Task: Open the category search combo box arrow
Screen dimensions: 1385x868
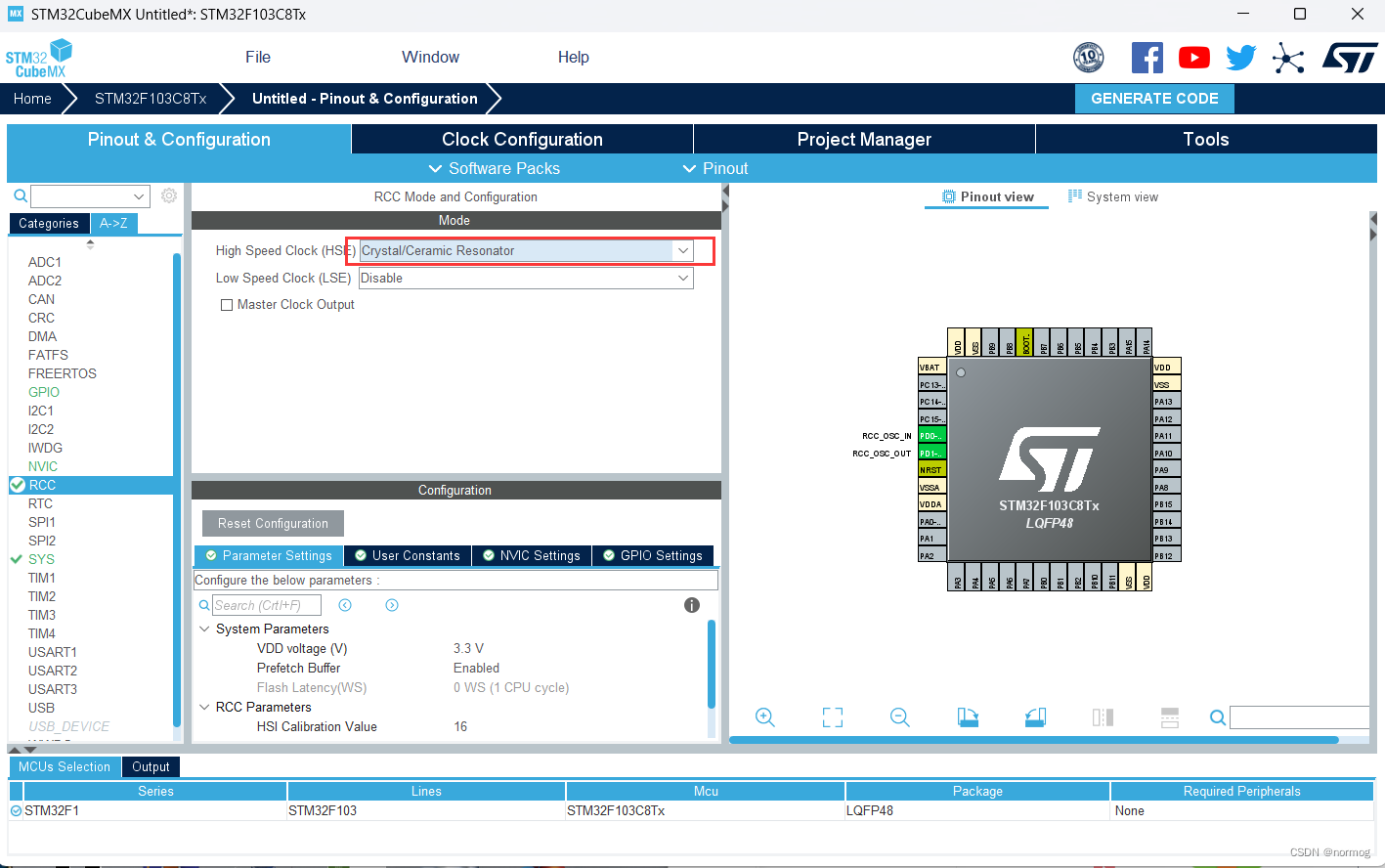Action: 139,196
